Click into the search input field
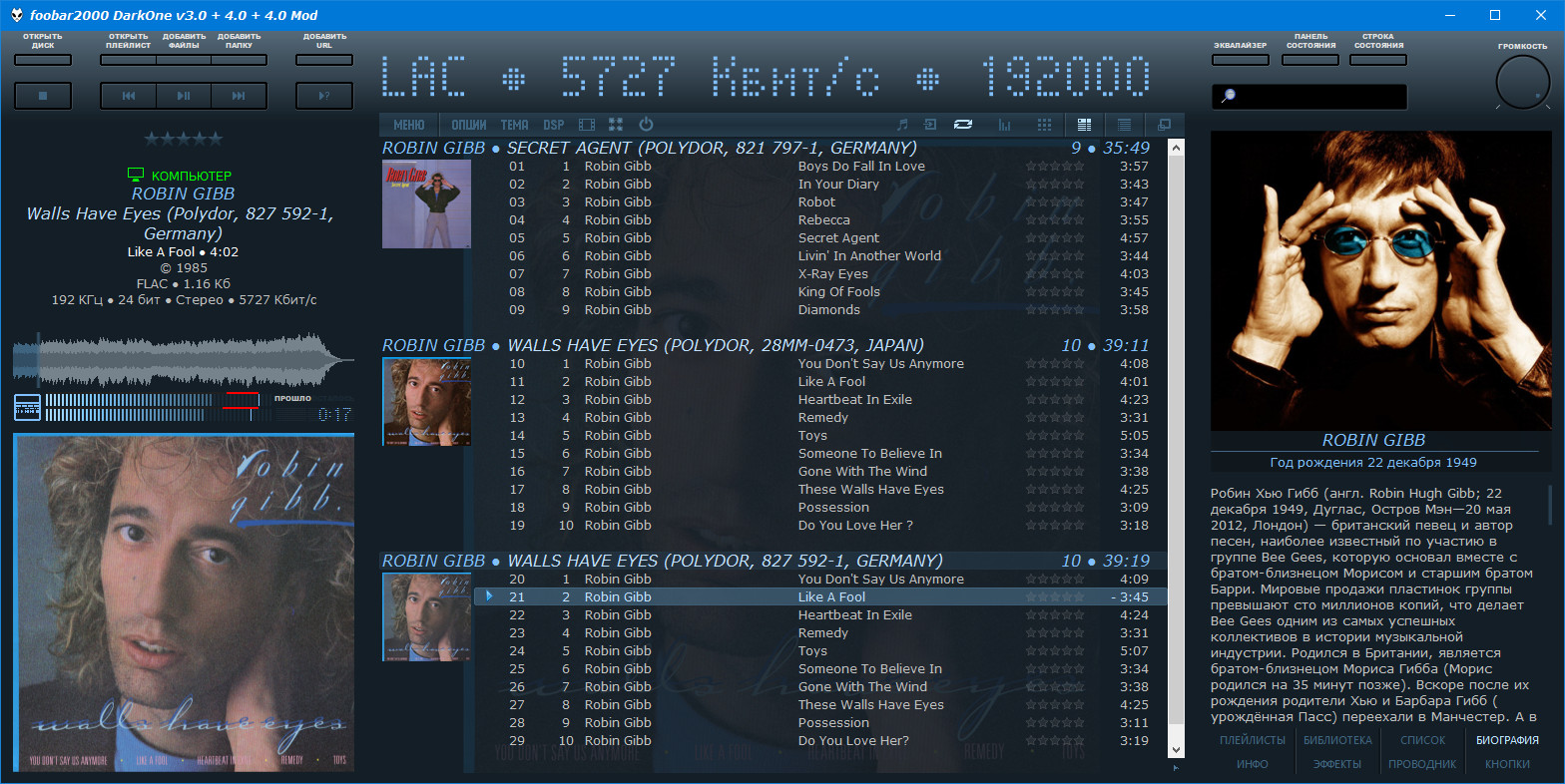Viewport: 1565px width, 784px height. click(1309, 97)
